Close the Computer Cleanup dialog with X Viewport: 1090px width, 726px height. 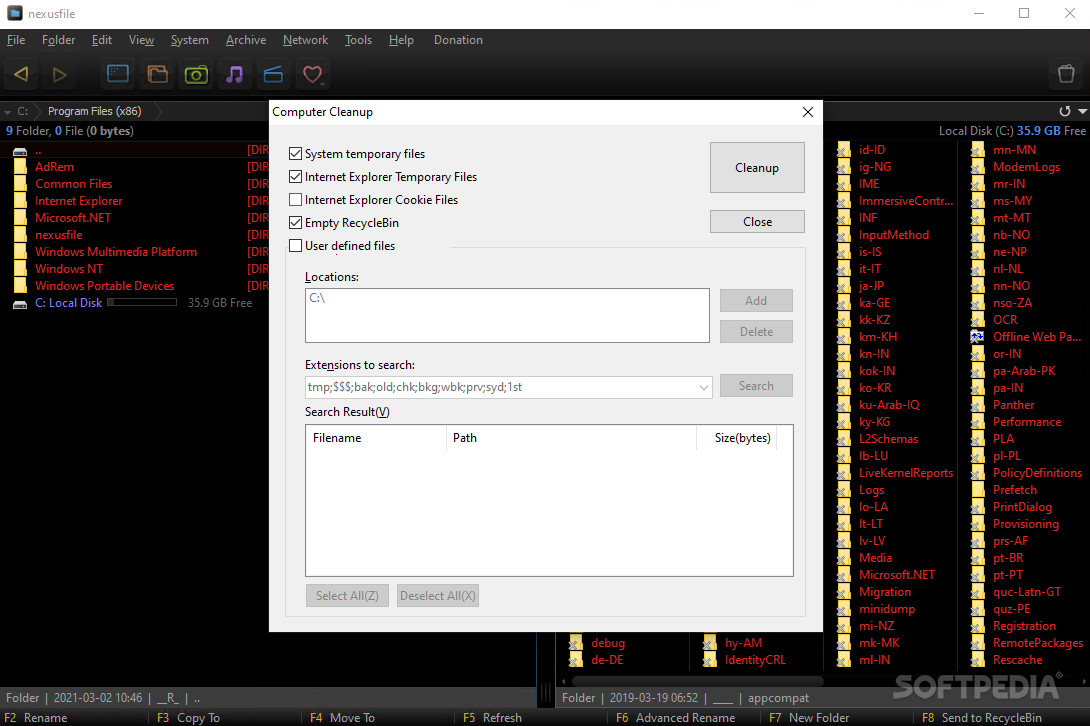[x=808, y=112]
